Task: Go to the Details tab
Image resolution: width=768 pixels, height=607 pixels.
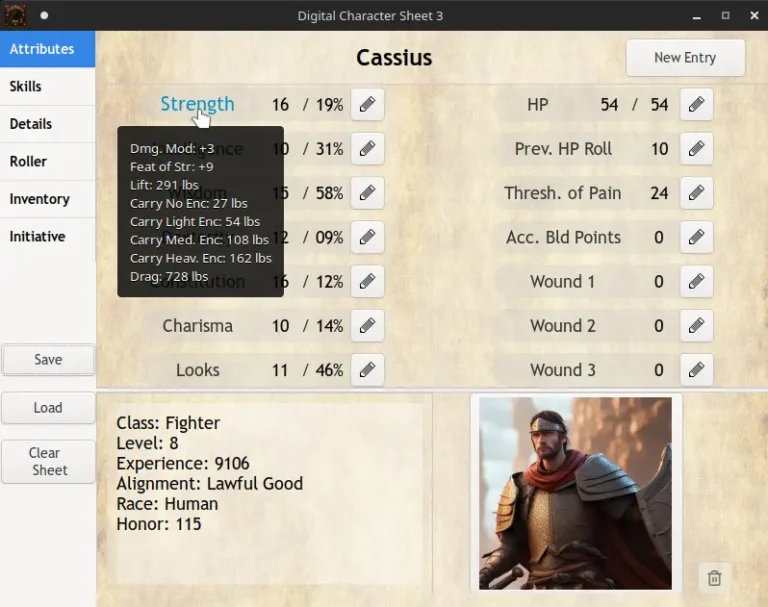Action: (x=48, y=124)
